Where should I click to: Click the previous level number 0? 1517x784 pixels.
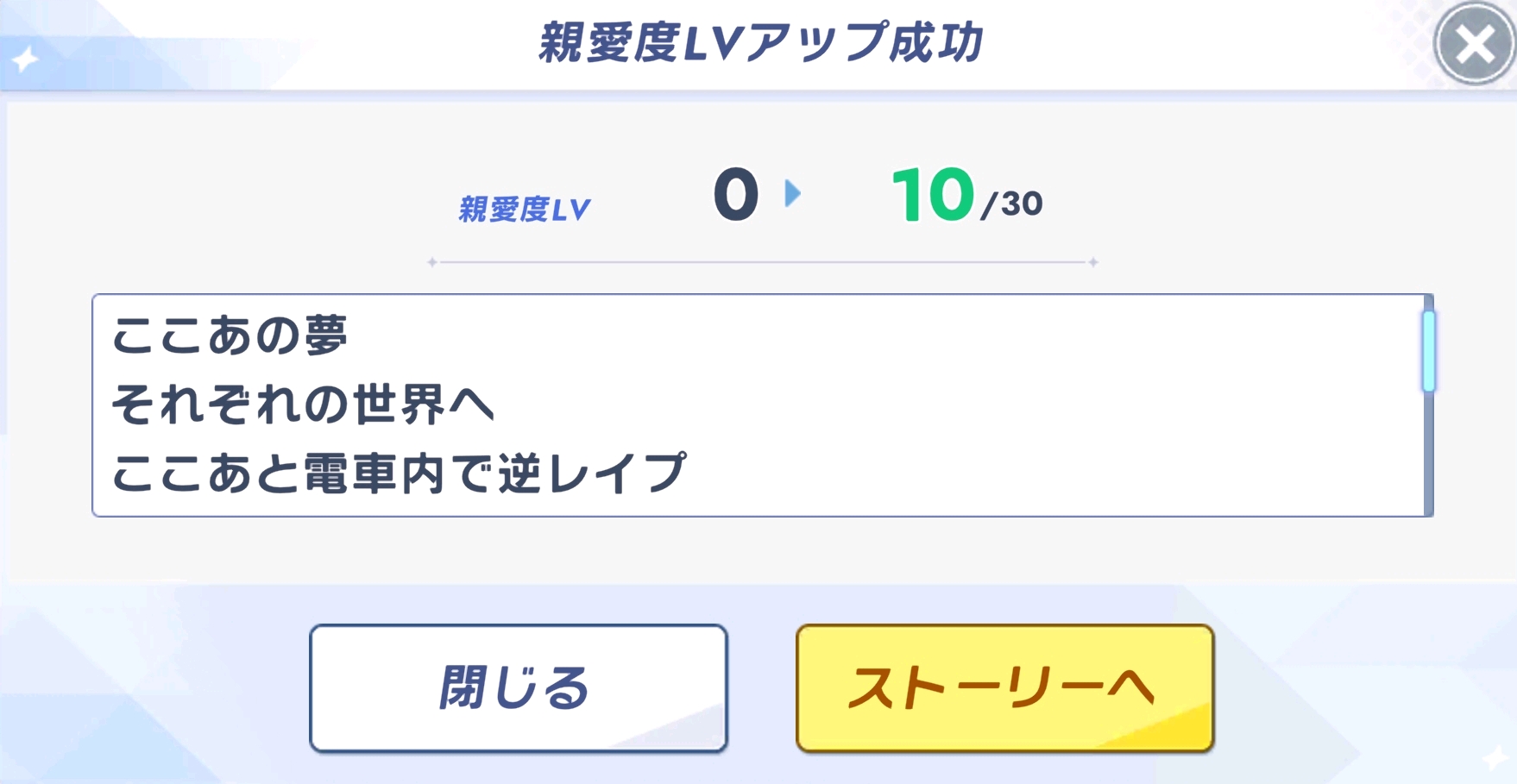point(735,195)
